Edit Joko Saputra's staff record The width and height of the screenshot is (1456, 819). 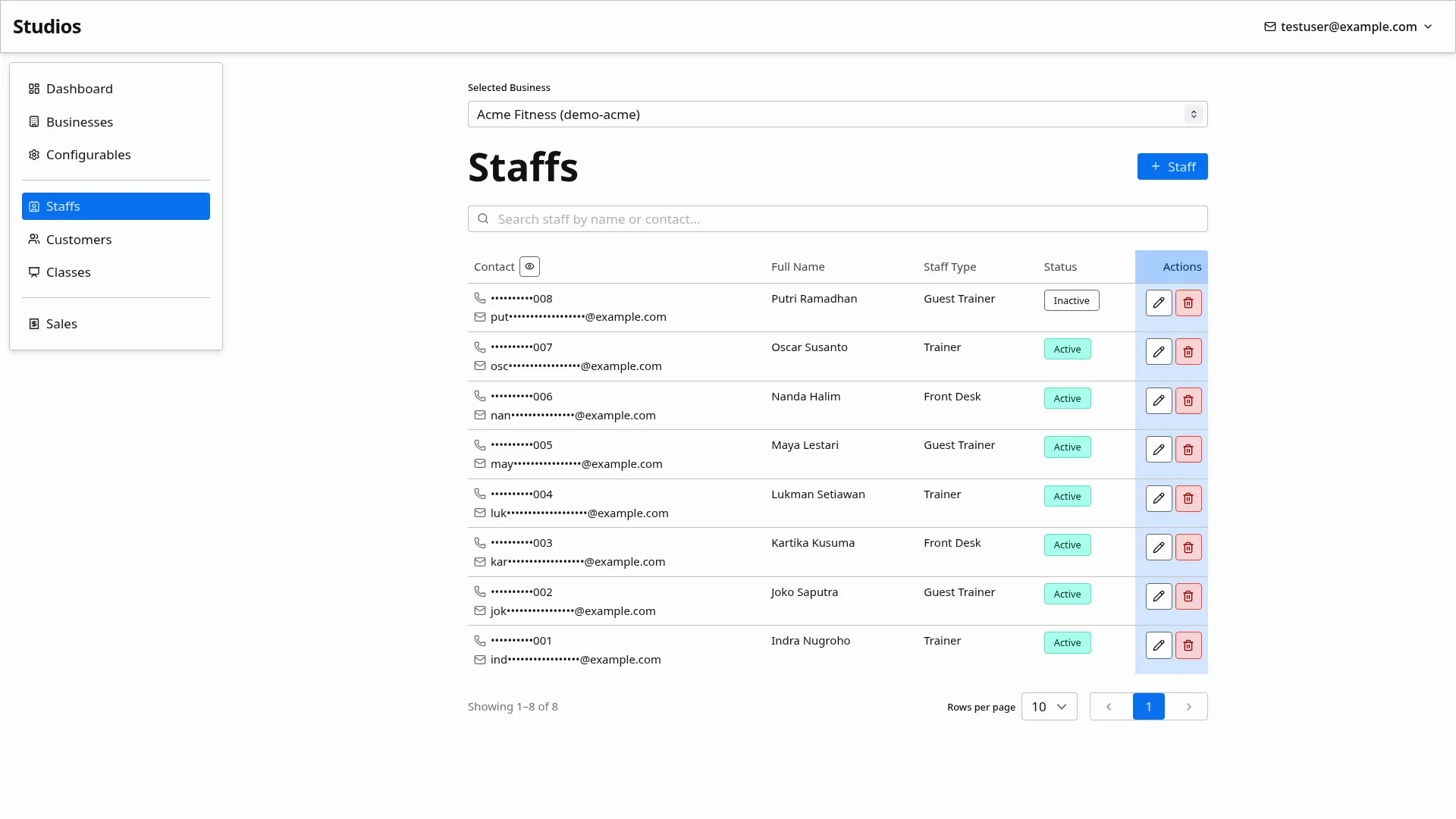pyautogui.click(x=1159, y=596)
